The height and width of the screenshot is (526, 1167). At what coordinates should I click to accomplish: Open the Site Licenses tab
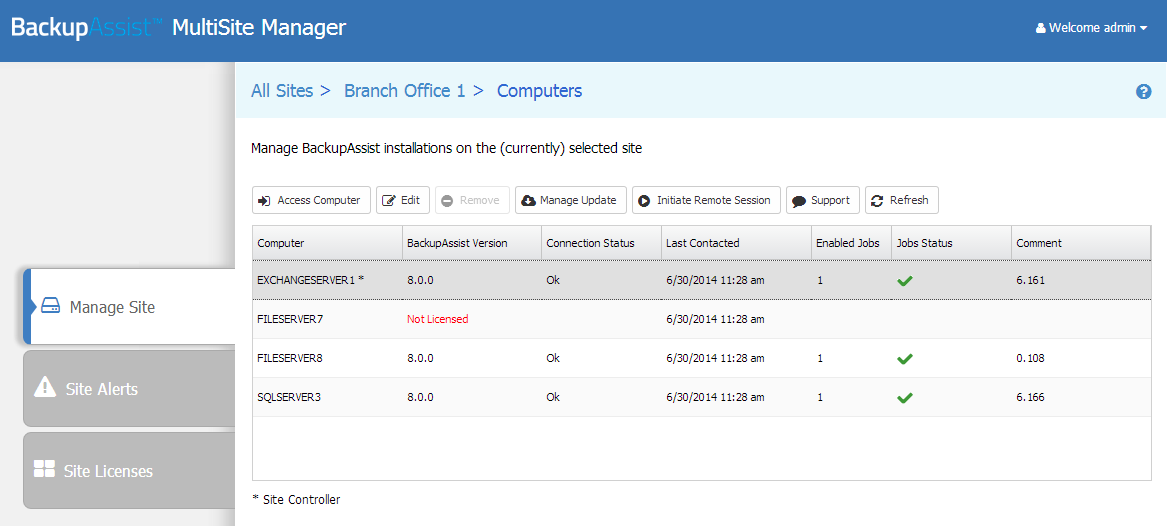130,470
